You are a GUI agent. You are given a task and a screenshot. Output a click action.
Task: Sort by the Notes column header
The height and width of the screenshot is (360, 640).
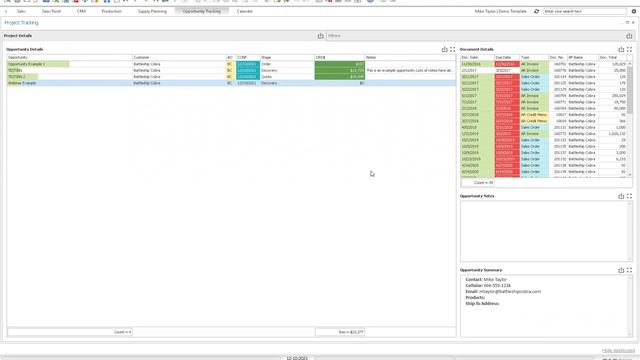click(x=410, y=58)
